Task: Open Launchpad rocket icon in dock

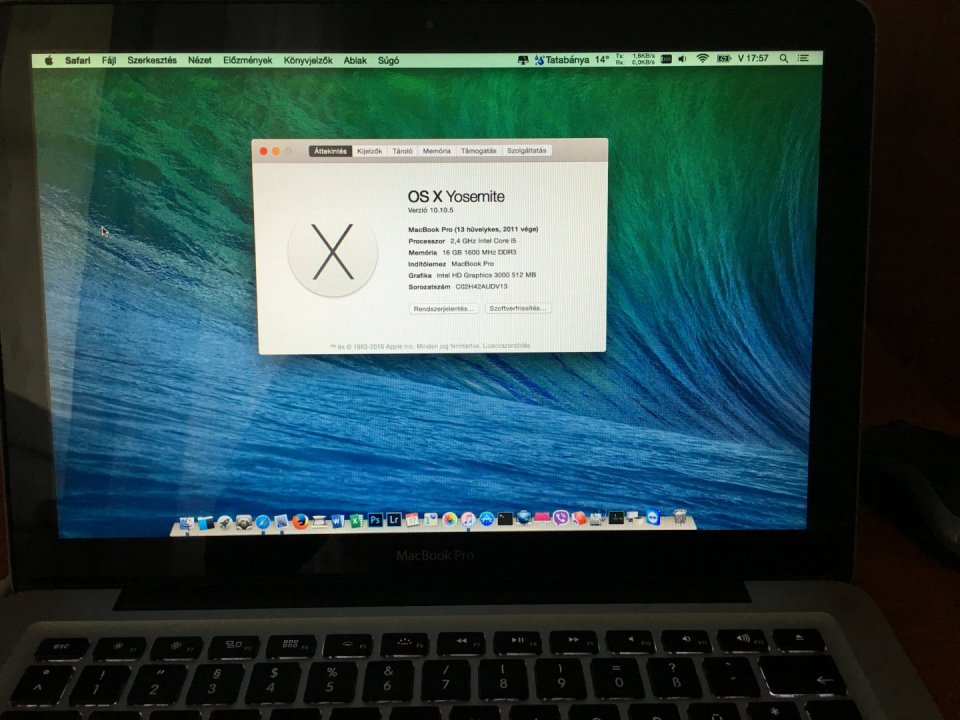Action: [225, 522]
